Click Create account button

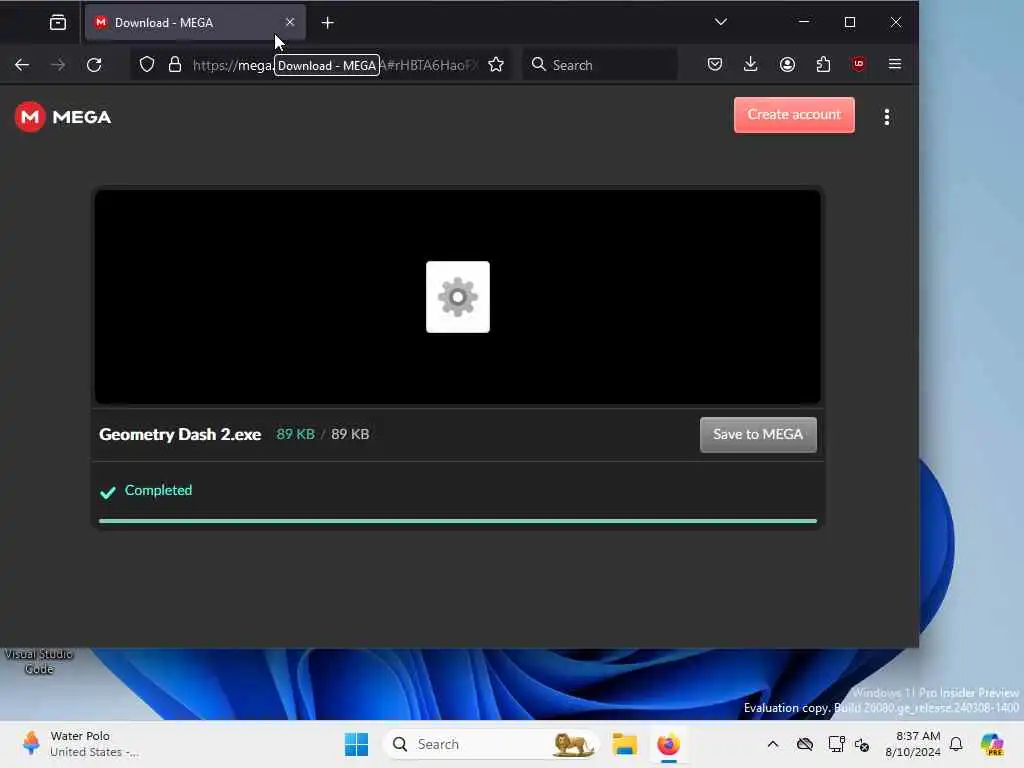tap(794, 115)
